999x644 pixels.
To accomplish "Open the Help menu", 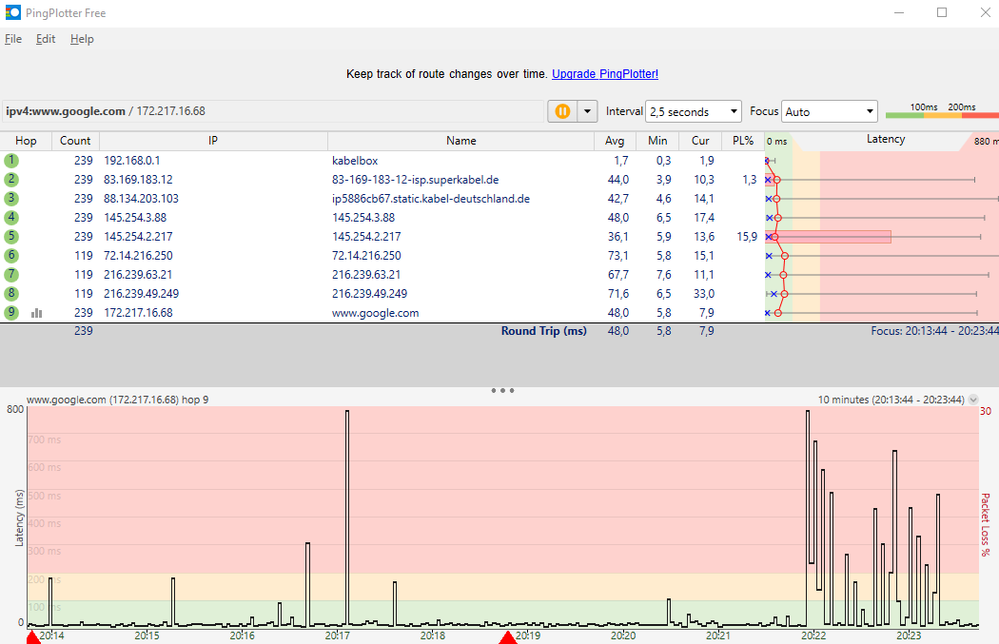I will 82,38.
